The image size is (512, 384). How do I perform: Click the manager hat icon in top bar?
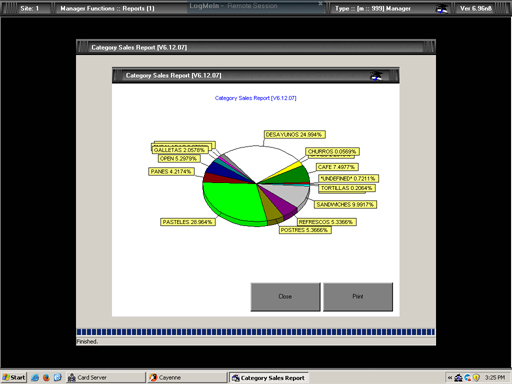[442, 9]
